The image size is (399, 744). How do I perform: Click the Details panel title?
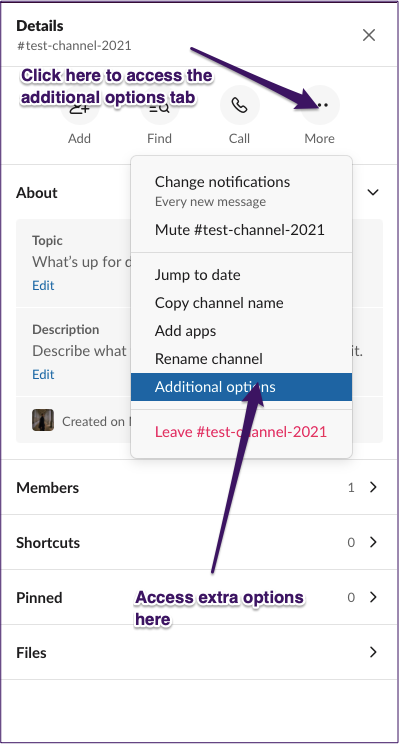[40, 26]
